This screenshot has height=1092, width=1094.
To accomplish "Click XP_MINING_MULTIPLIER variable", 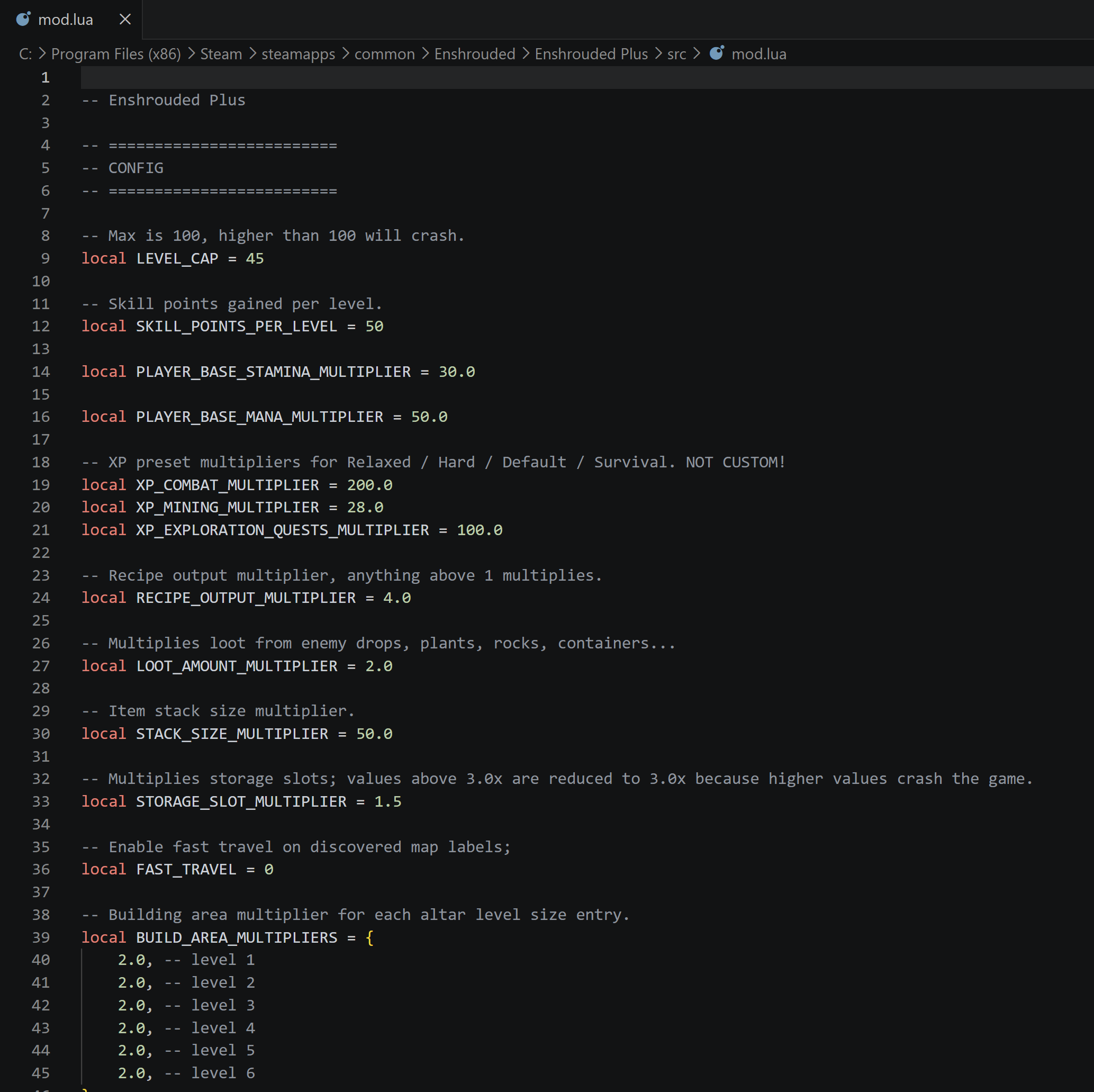I will click(x=228, y=508).
